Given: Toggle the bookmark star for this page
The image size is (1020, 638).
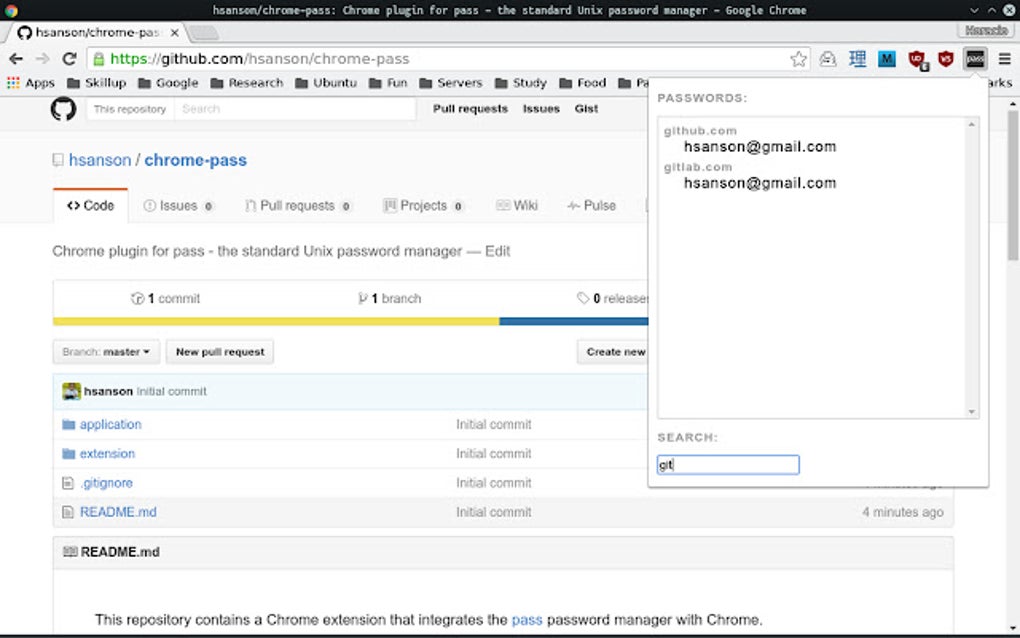Looking at the screenshot, I should coord(798,59).
